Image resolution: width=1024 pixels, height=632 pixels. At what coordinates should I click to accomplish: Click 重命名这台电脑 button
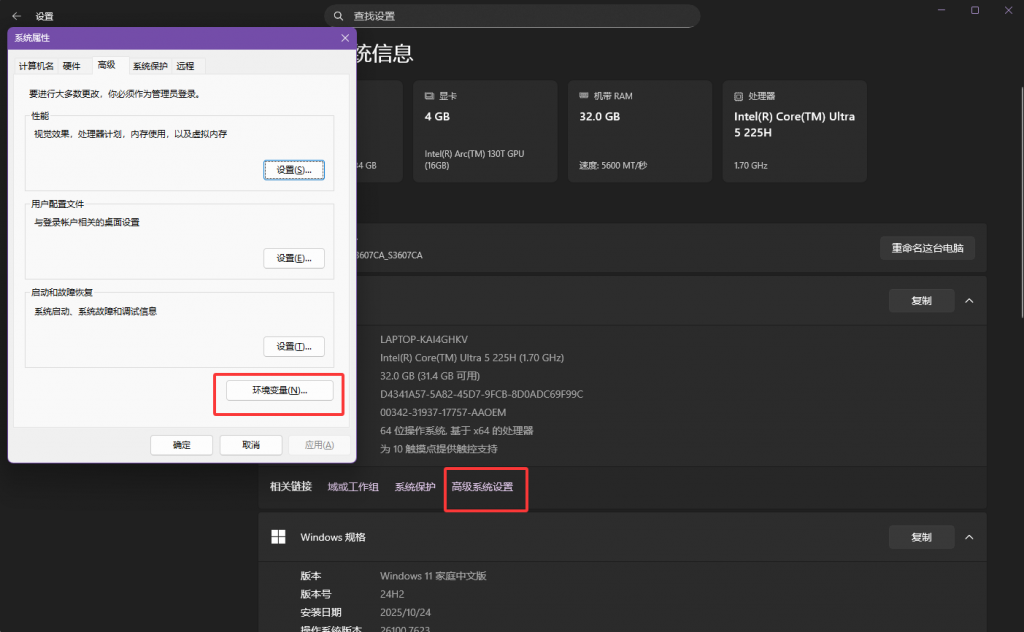tap(926, 248)
